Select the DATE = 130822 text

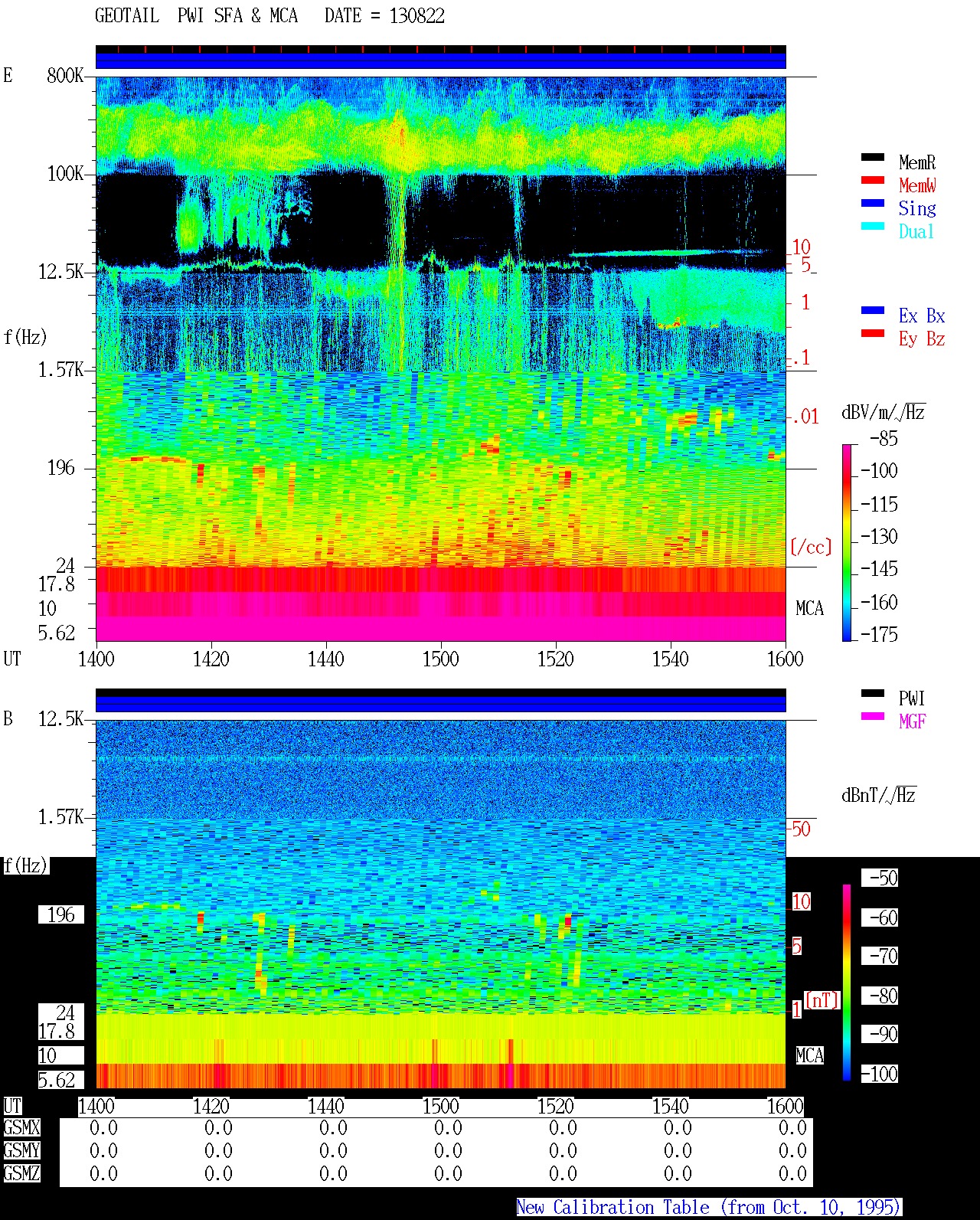pyautogui.click(x=384, y=16)
